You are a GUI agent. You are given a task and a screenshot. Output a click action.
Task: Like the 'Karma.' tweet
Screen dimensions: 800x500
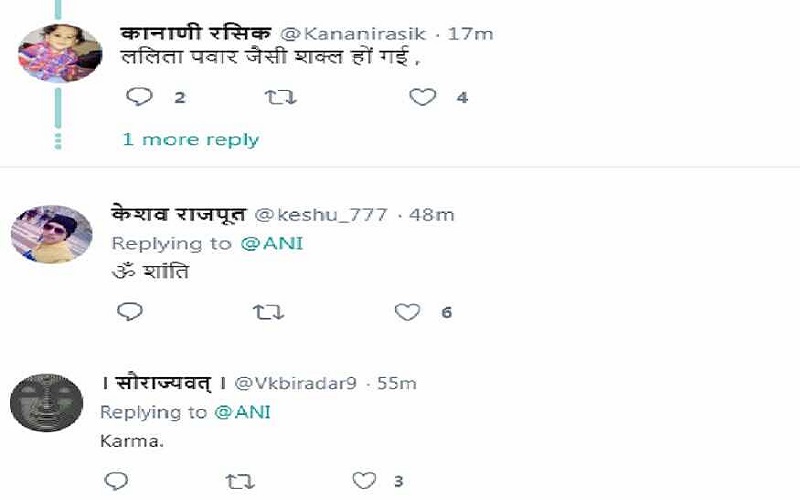click(365, 481)
